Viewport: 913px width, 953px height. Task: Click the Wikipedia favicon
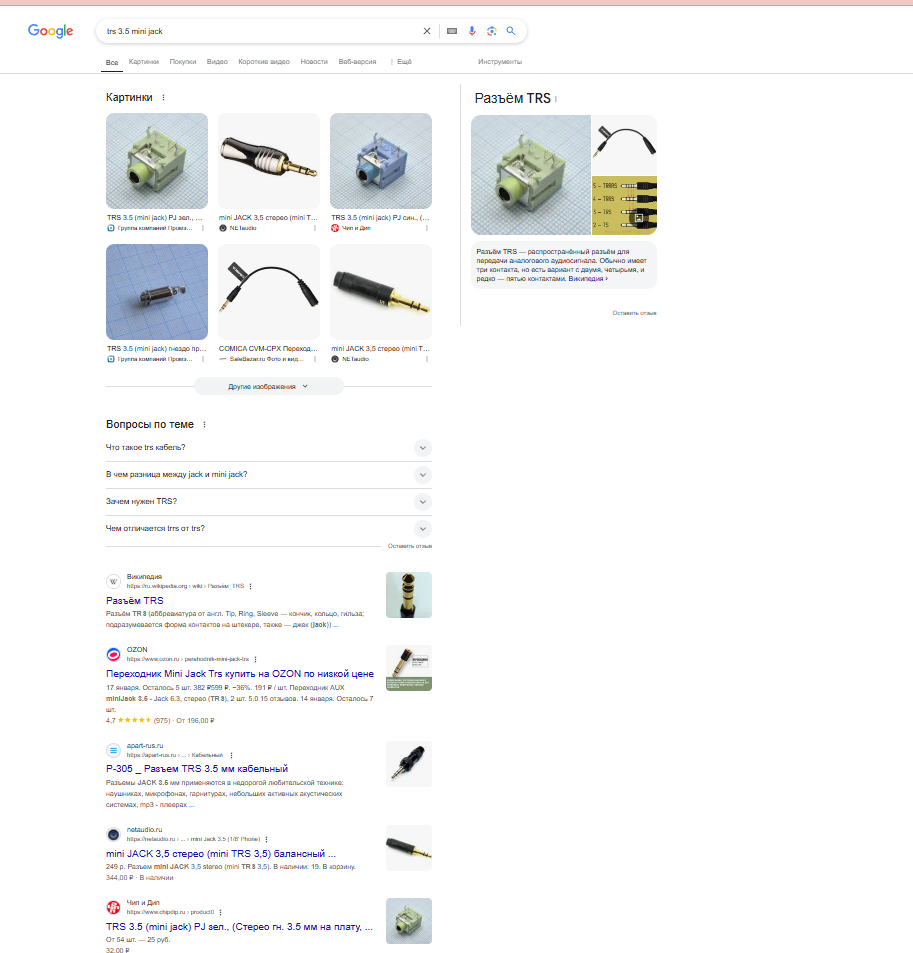point(114,582)
